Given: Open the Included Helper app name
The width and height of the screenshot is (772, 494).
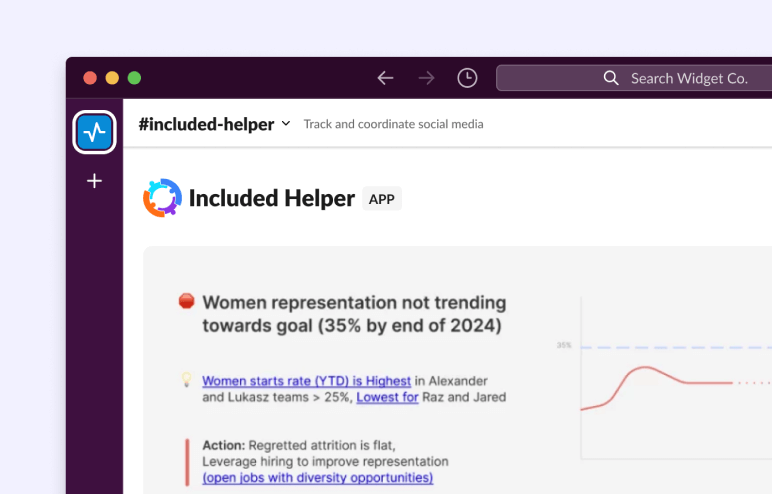Looking at the screenshot, I should point(271,199).
